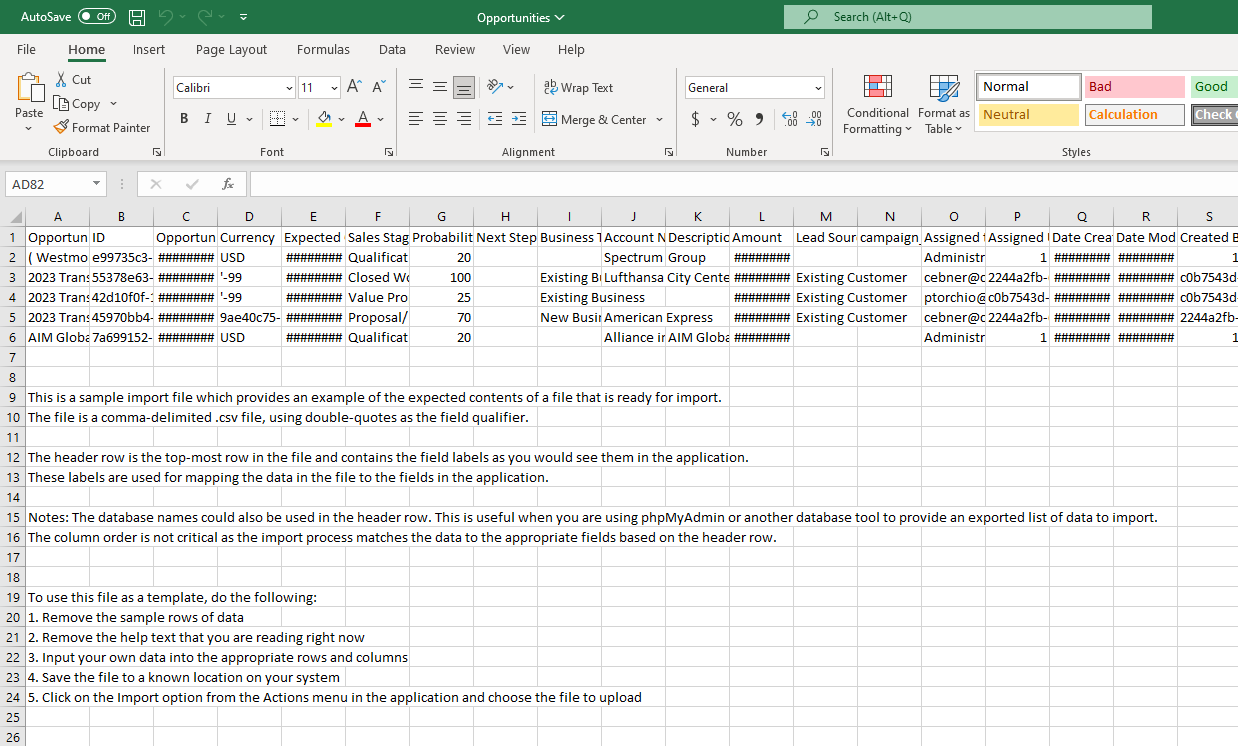Toggle Italic formatting

pyautogui.click(x=207, y=119)
